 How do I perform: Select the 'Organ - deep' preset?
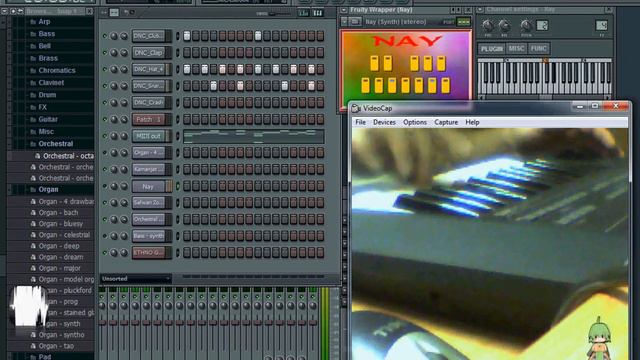(x=59, y=246)
